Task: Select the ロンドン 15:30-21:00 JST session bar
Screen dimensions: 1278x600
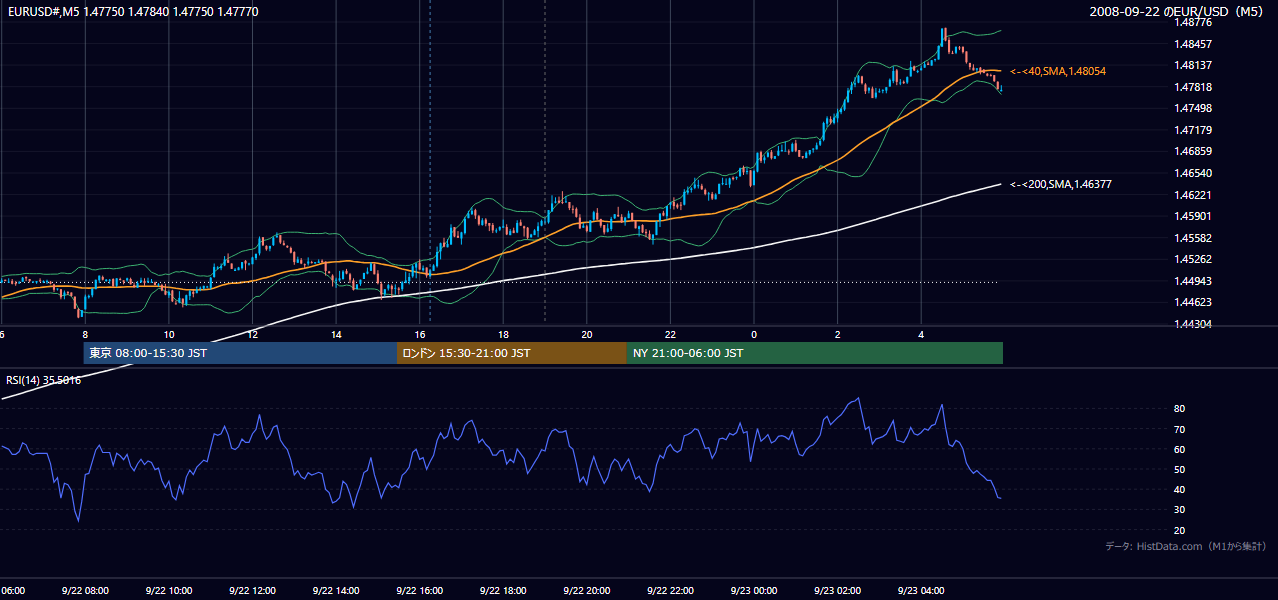Action: pos(512,353)
